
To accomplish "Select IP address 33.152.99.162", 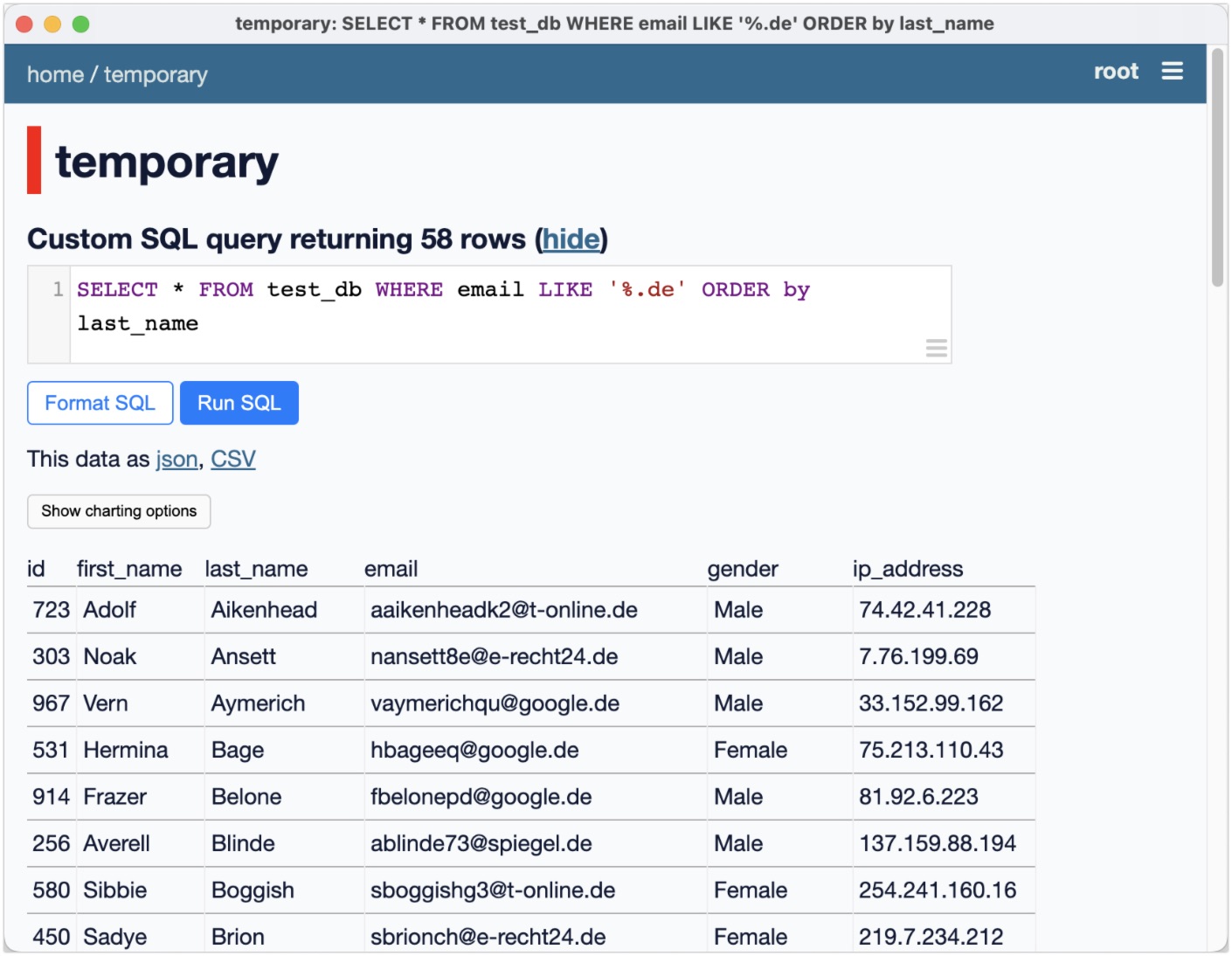I will point(944,703).
